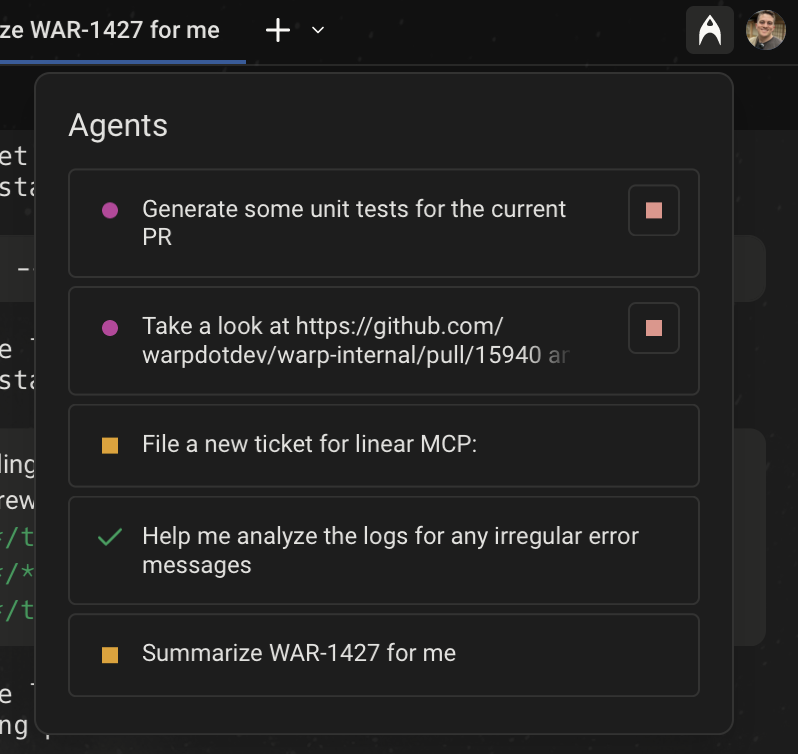Screen dimensions: 798x754
Task: Switch to the WAR-1427 tab
Action: [x=110, y=31]
